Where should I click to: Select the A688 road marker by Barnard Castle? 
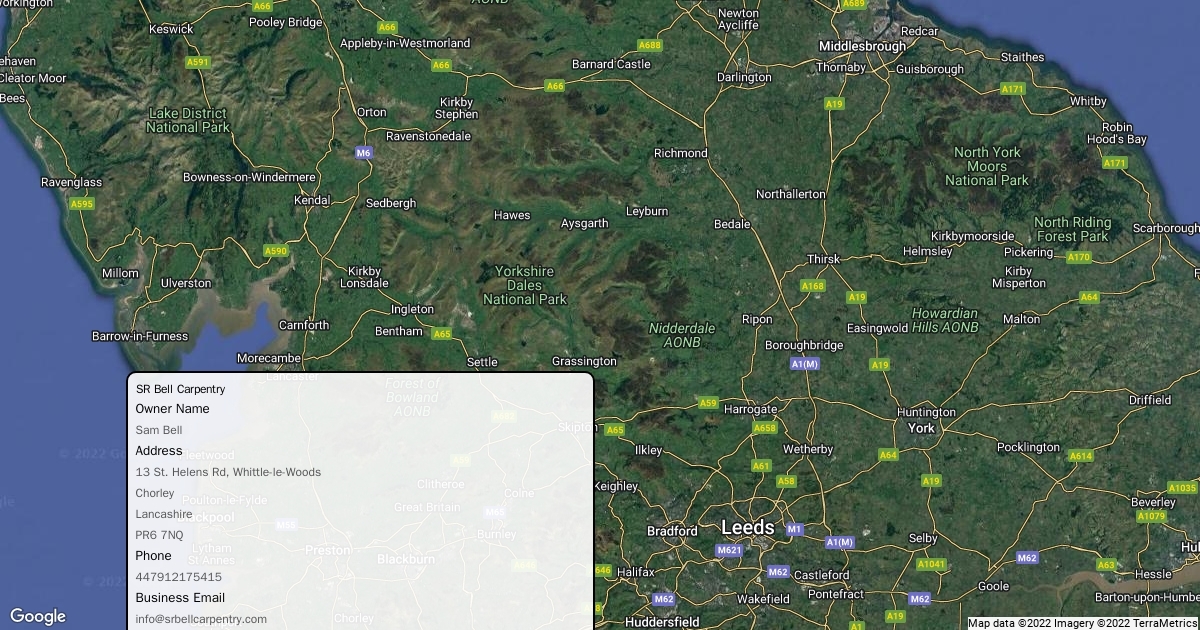(x=650, y=45)
